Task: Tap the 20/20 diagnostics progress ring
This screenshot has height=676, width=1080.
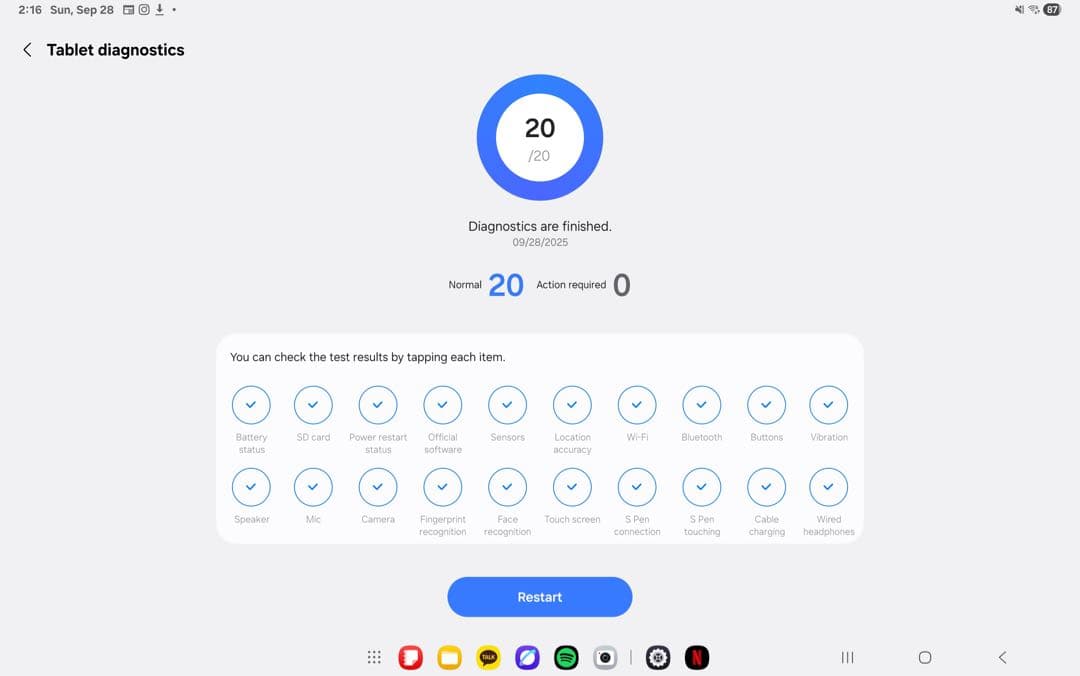Action: pos(540,137)
